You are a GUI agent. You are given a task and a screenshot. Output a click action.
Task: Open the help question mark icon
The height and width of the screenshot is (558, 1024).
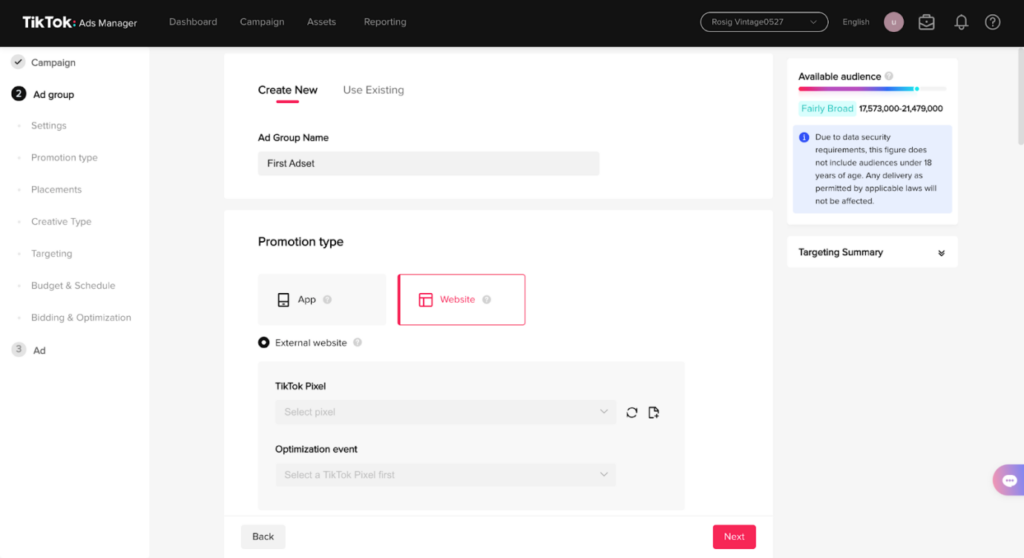(x=992, y=22)
